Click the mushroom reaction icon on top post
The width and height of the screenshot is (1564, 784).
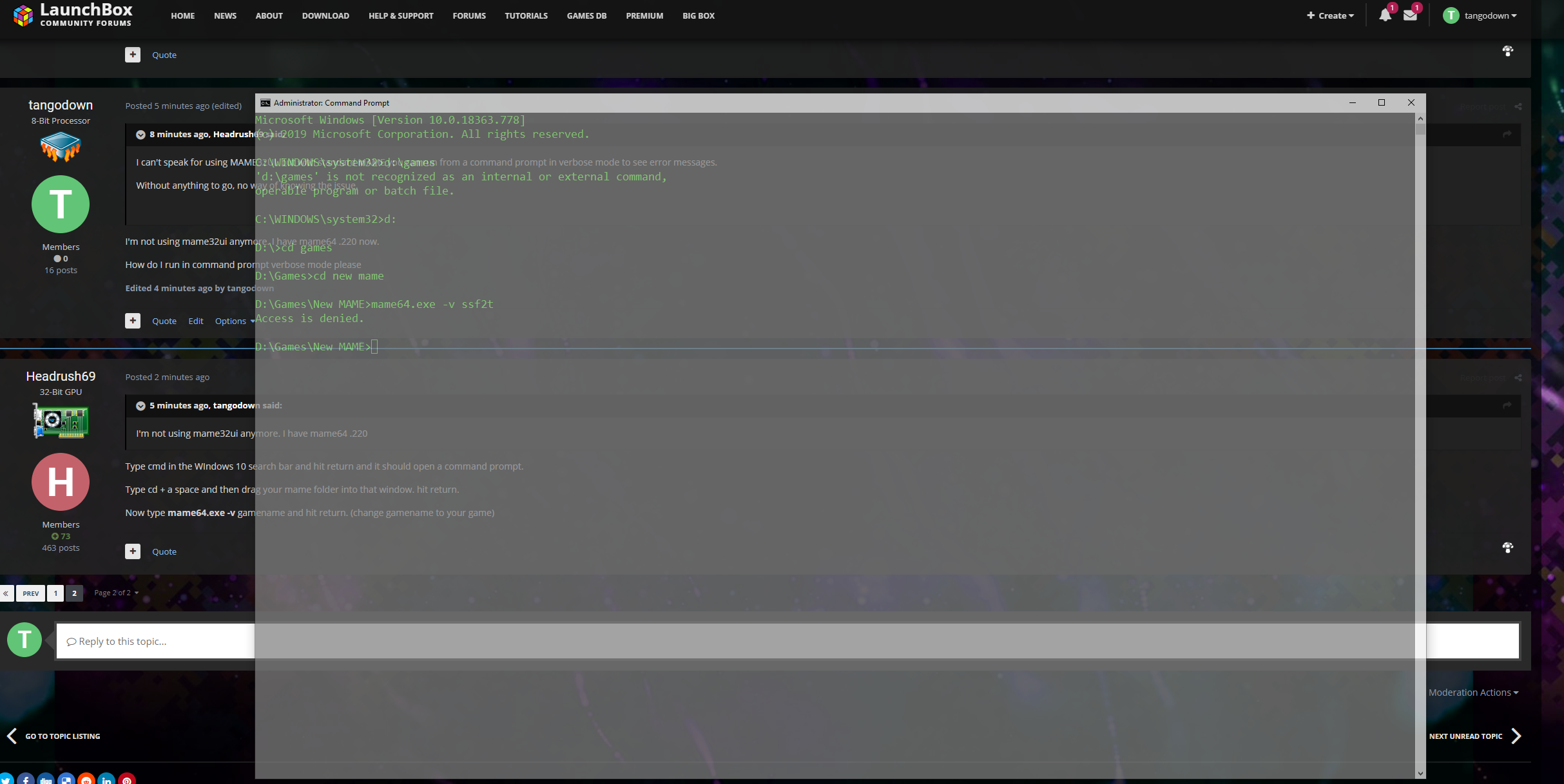(1508, 51)
